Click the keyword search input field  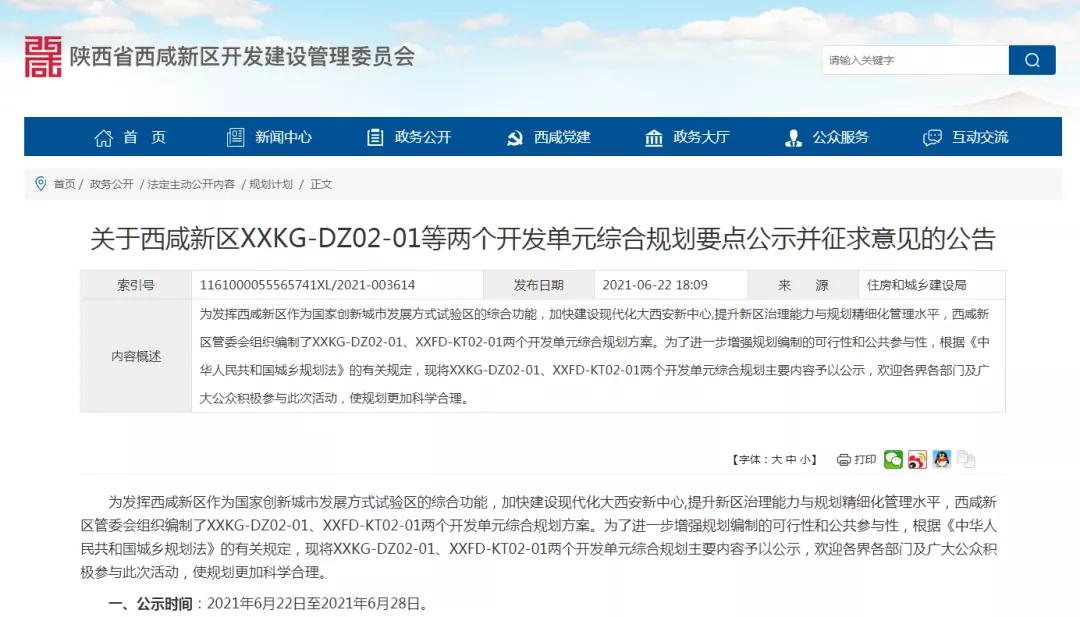[x=910, y=60]
